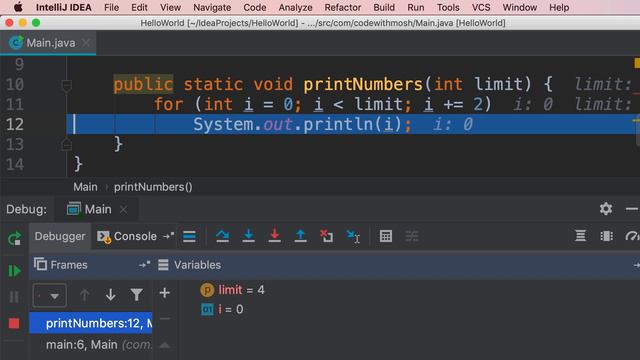The height and width of the screenshot is (360, 640).
Task: Click line number 10 in the gutter
Action: coord(15,84)
